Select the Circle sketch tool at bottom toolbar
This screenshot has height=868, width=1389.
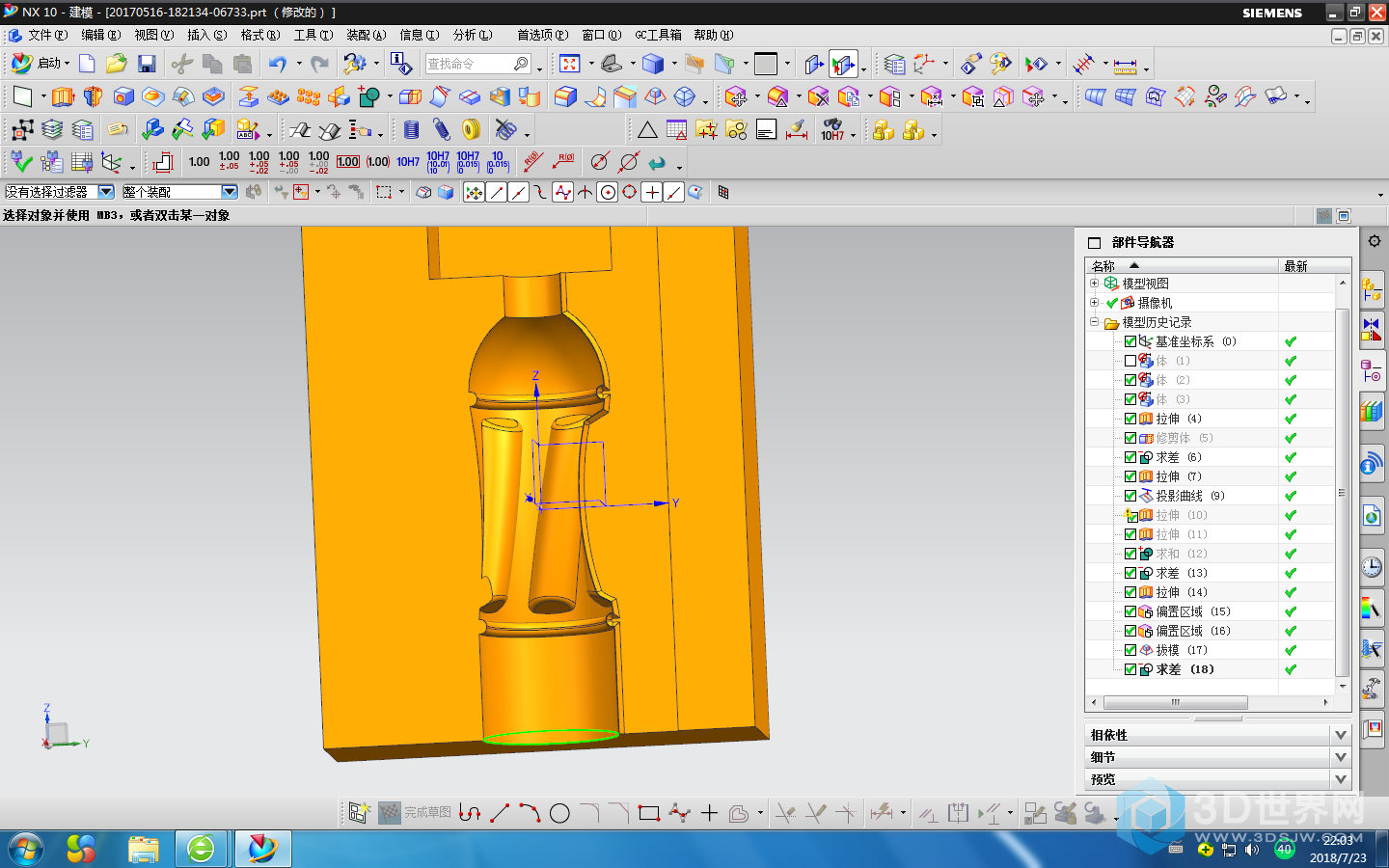(559, 813)
